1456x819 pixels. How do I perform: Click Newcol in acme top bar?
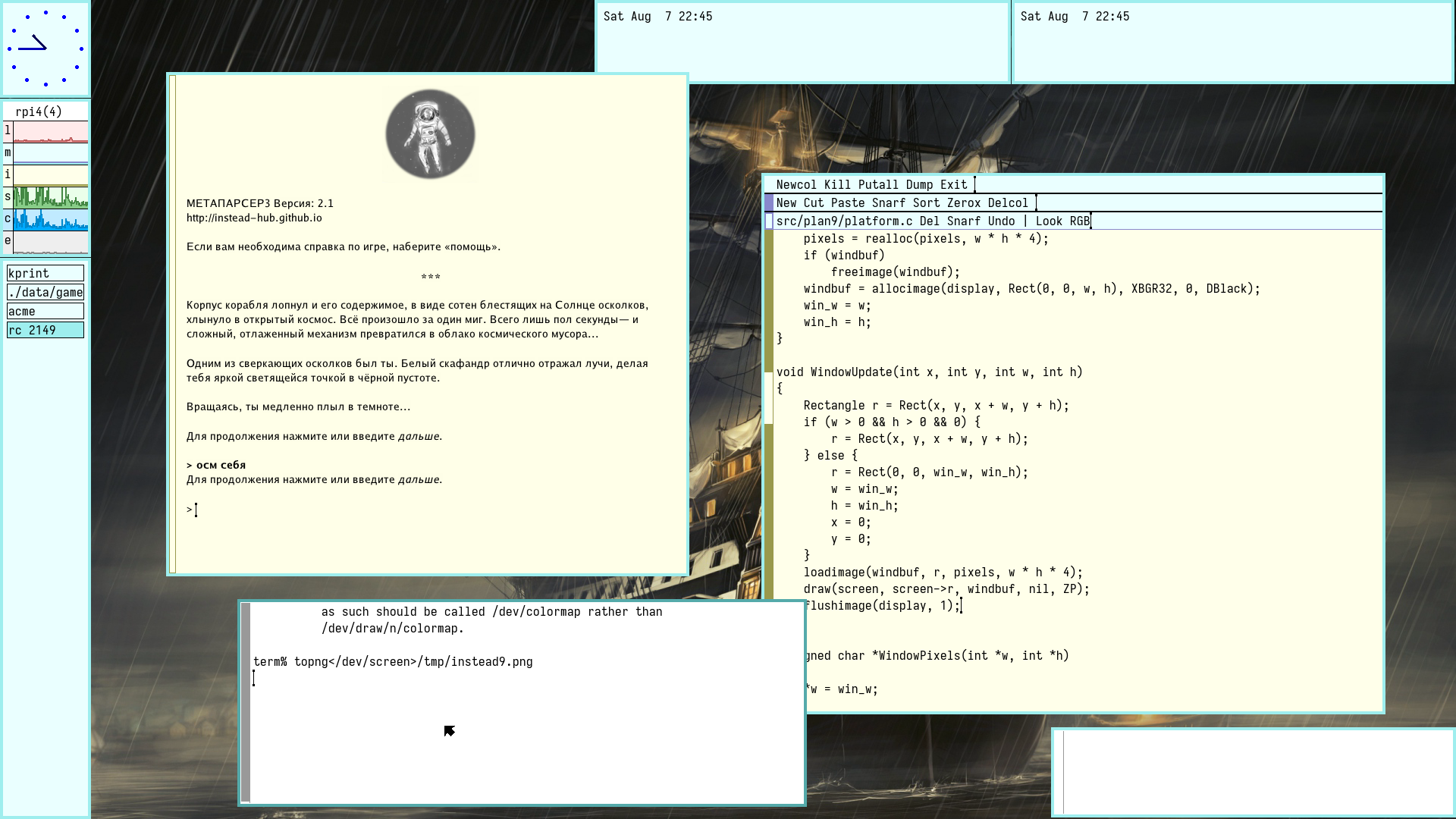tap(796, 184)
